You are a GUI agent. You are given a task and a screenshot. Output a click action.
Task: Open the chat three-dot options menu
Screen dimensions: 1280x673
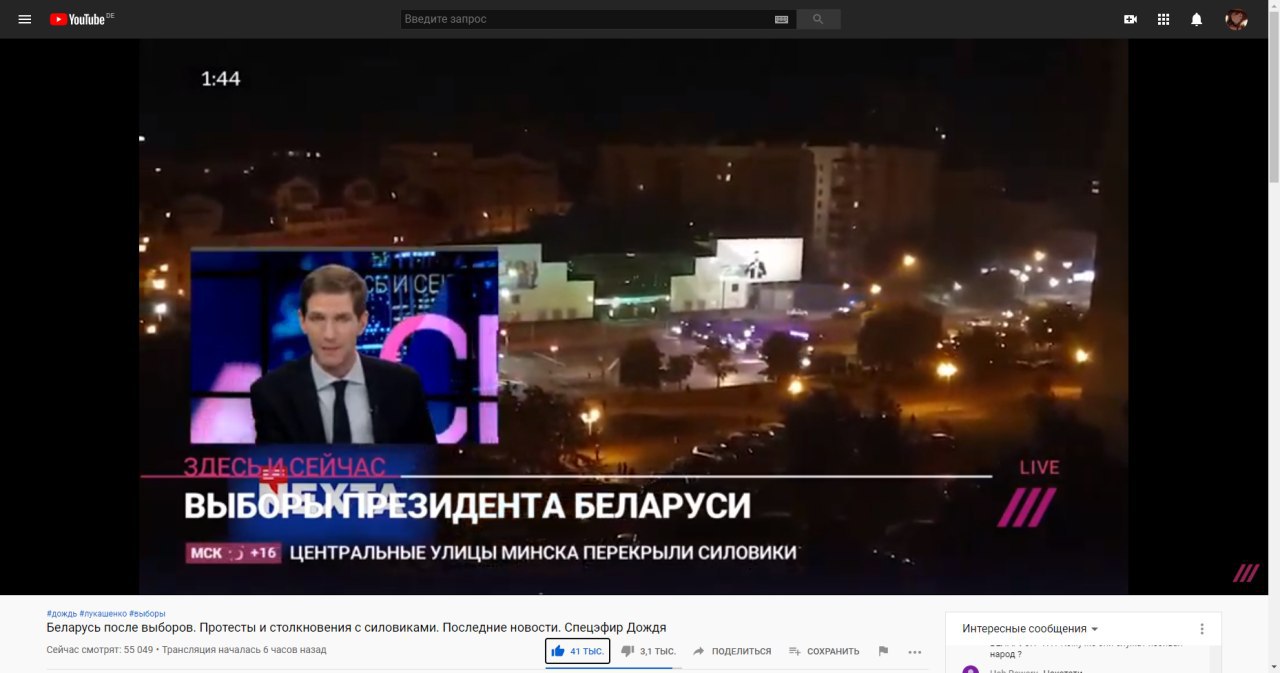(1202, 629)
